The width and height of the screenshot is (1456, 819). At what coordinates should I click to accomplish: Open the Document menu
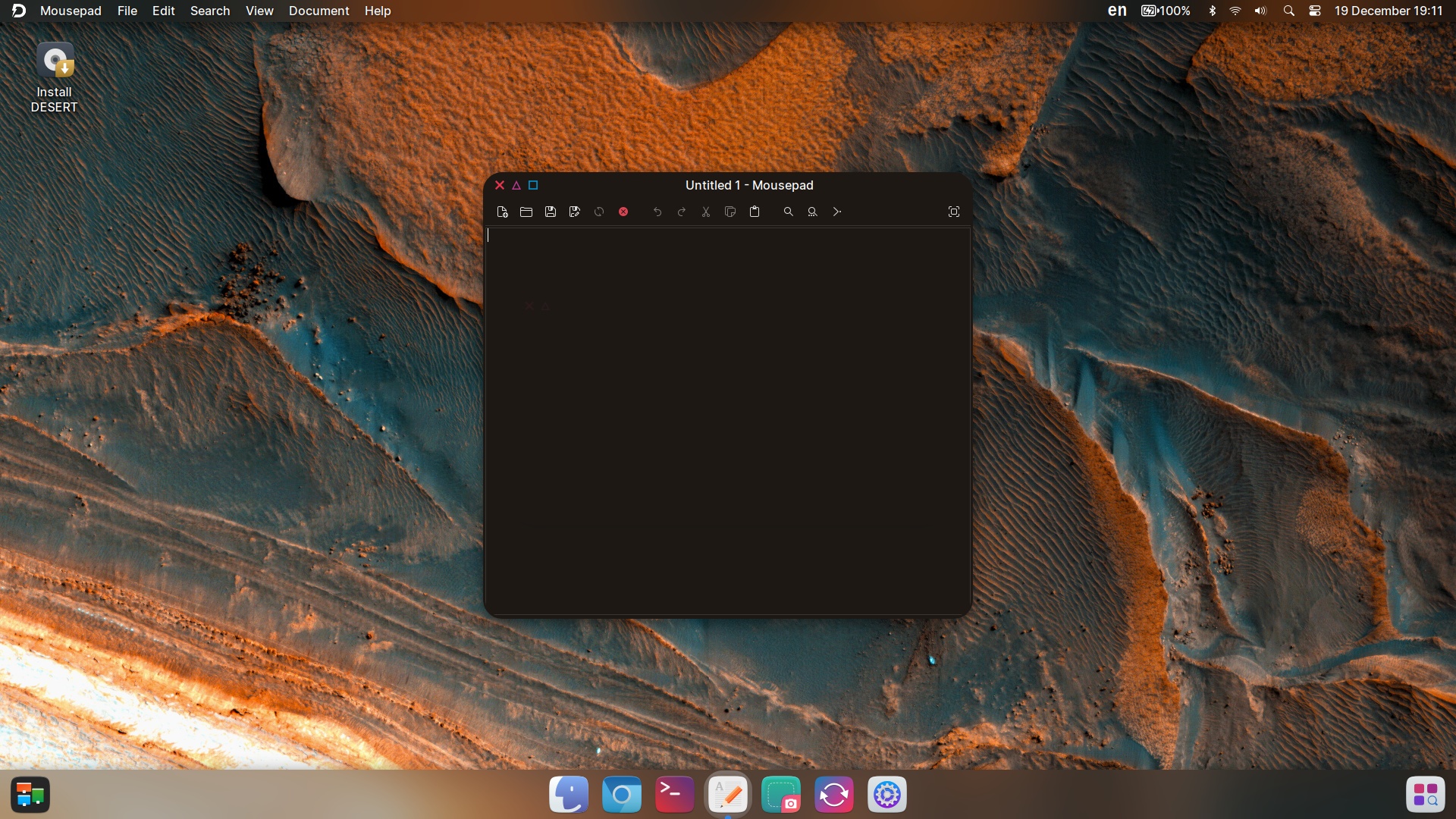(x=318, y=11)
